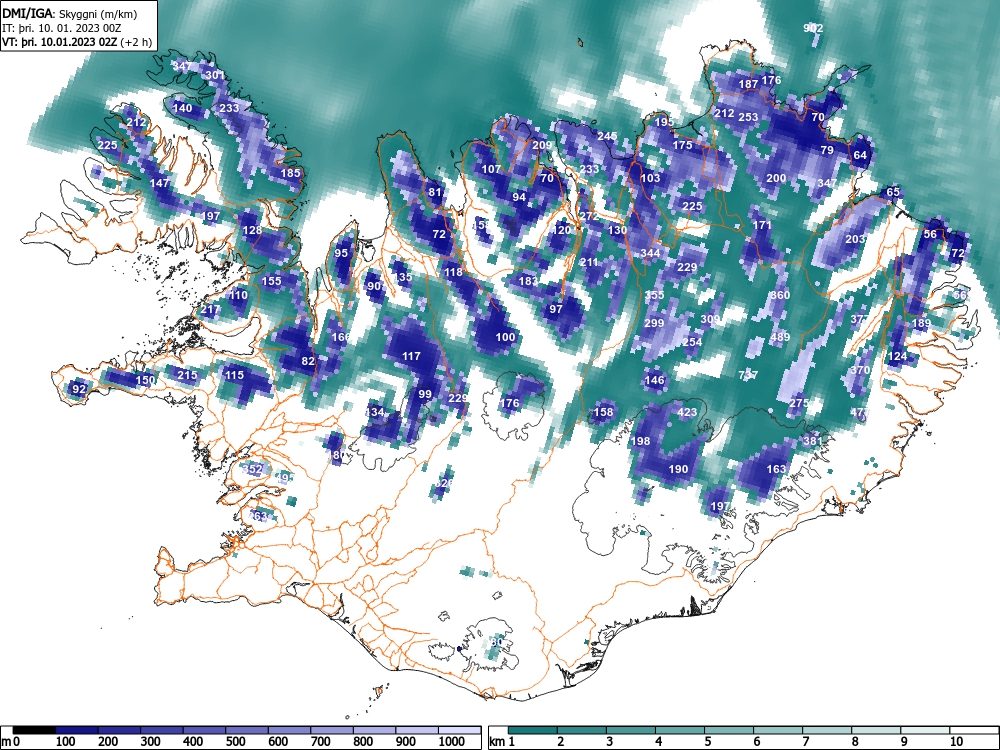Click visibility value 254 on the map
The image size is (1000, 750).
pyautogui.click(x=692, y=342)
